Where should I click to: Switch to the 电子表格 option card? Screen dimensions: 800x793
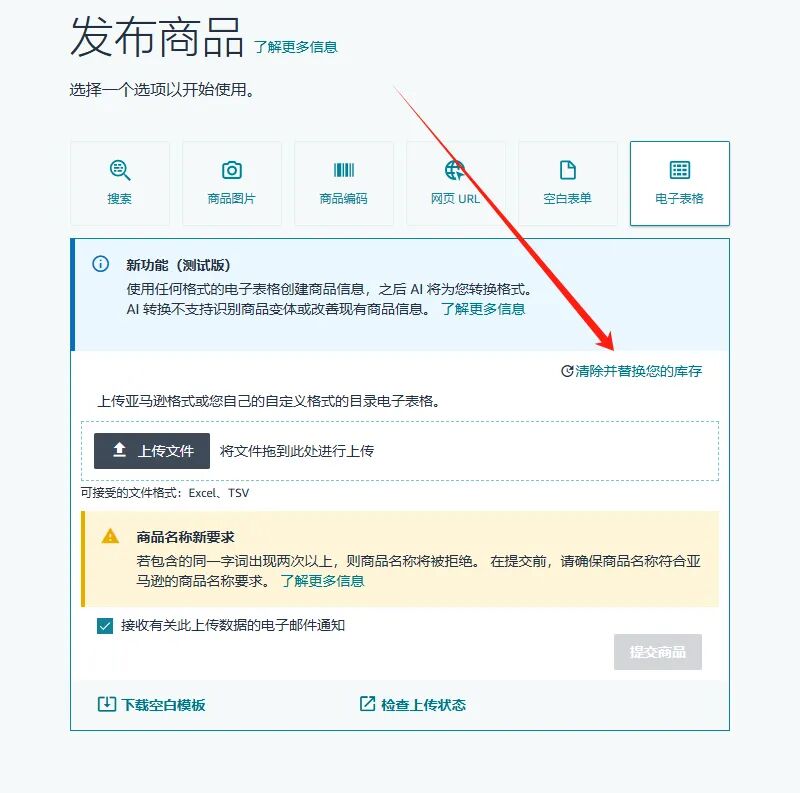coord(679,183)
